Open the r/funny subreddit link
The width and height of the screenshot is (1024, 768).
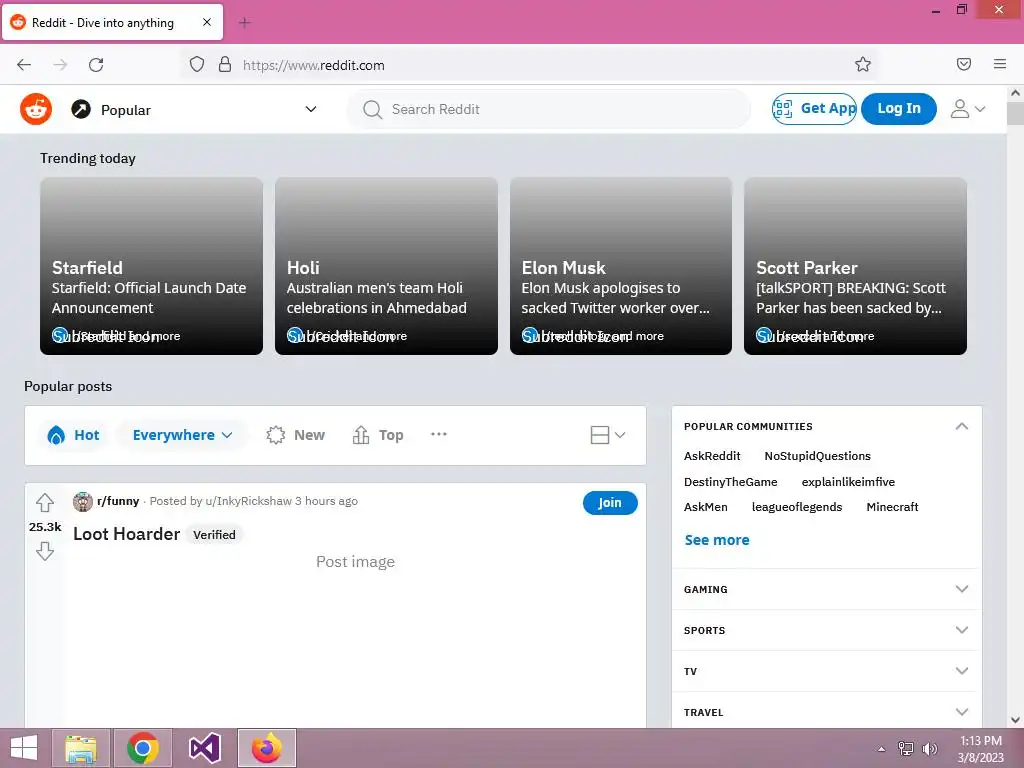(118, 501)
